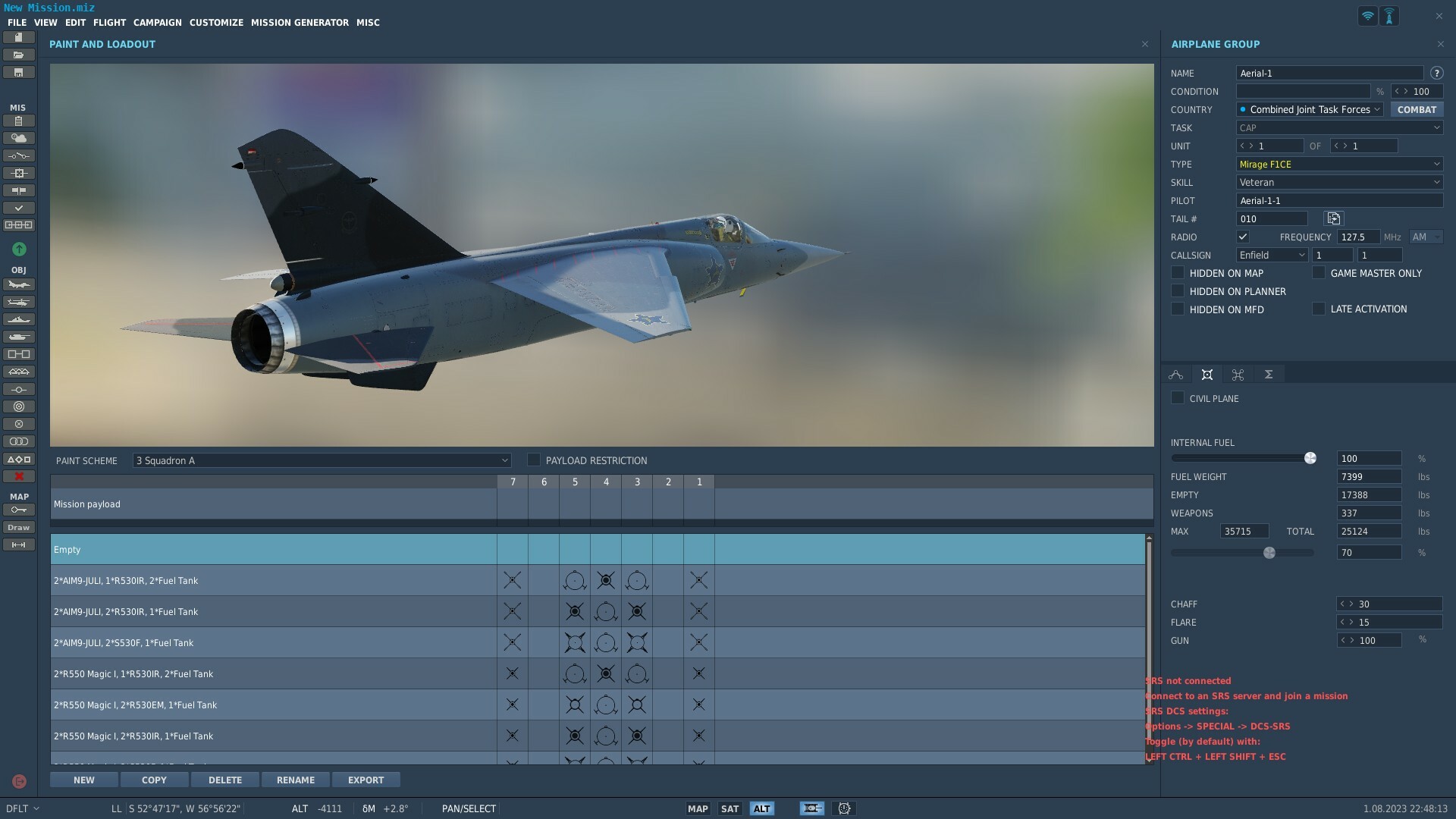Click the ruler measure distance icon

(x=19, y=545)
